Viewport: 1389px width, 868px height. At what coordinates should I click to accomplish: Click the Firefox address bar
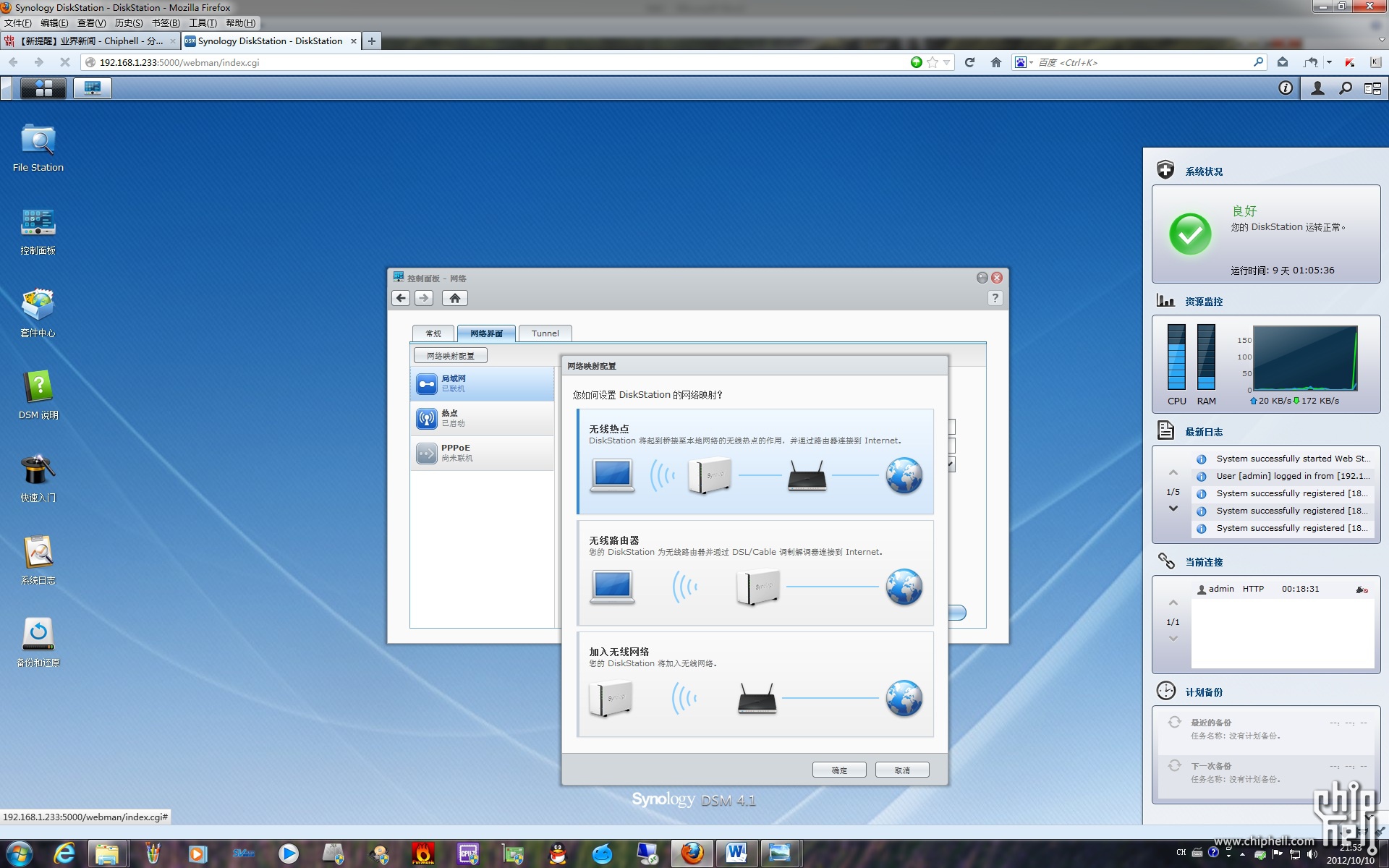[499, 63]
